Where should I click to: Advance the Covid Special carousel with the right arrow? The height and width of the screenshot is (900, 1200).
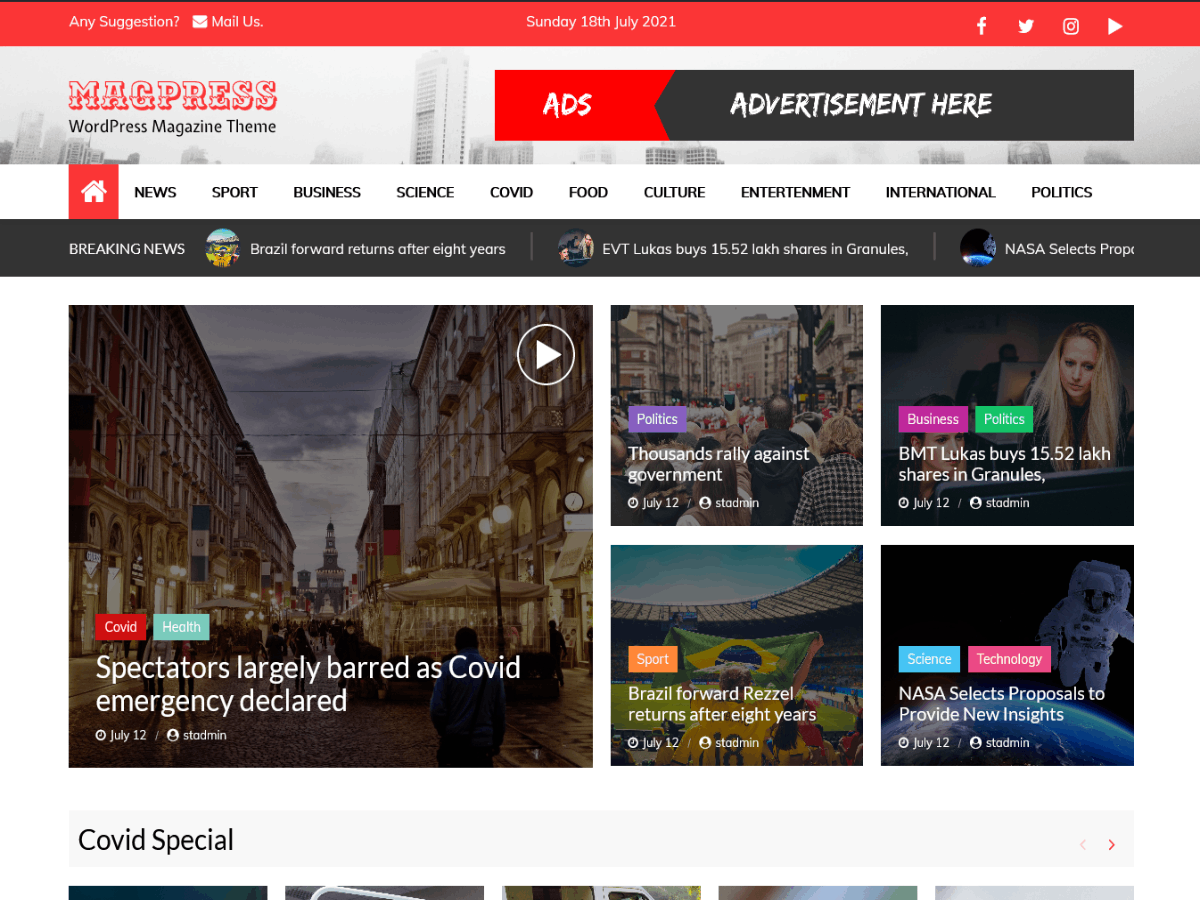(1111, 844)
